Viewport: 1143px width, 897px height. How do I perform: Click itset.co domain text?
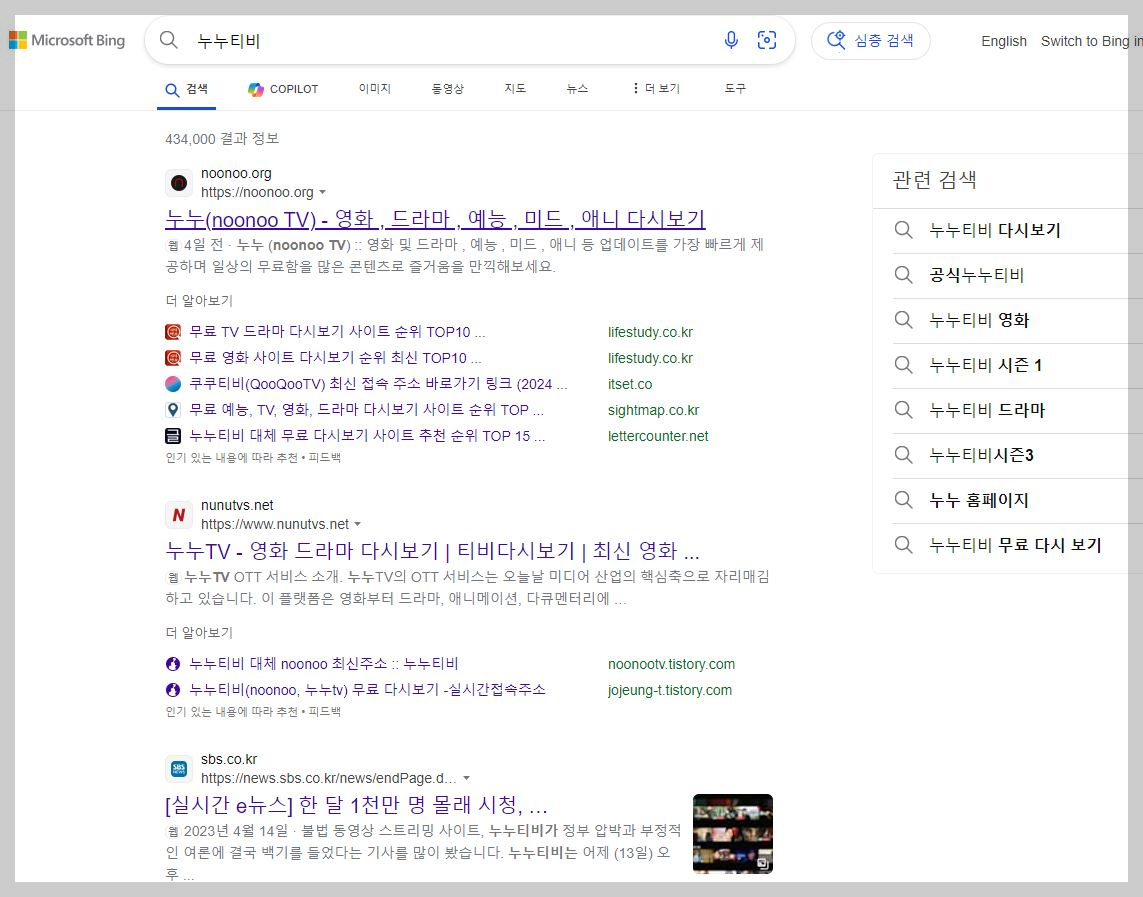coord(630,384)
